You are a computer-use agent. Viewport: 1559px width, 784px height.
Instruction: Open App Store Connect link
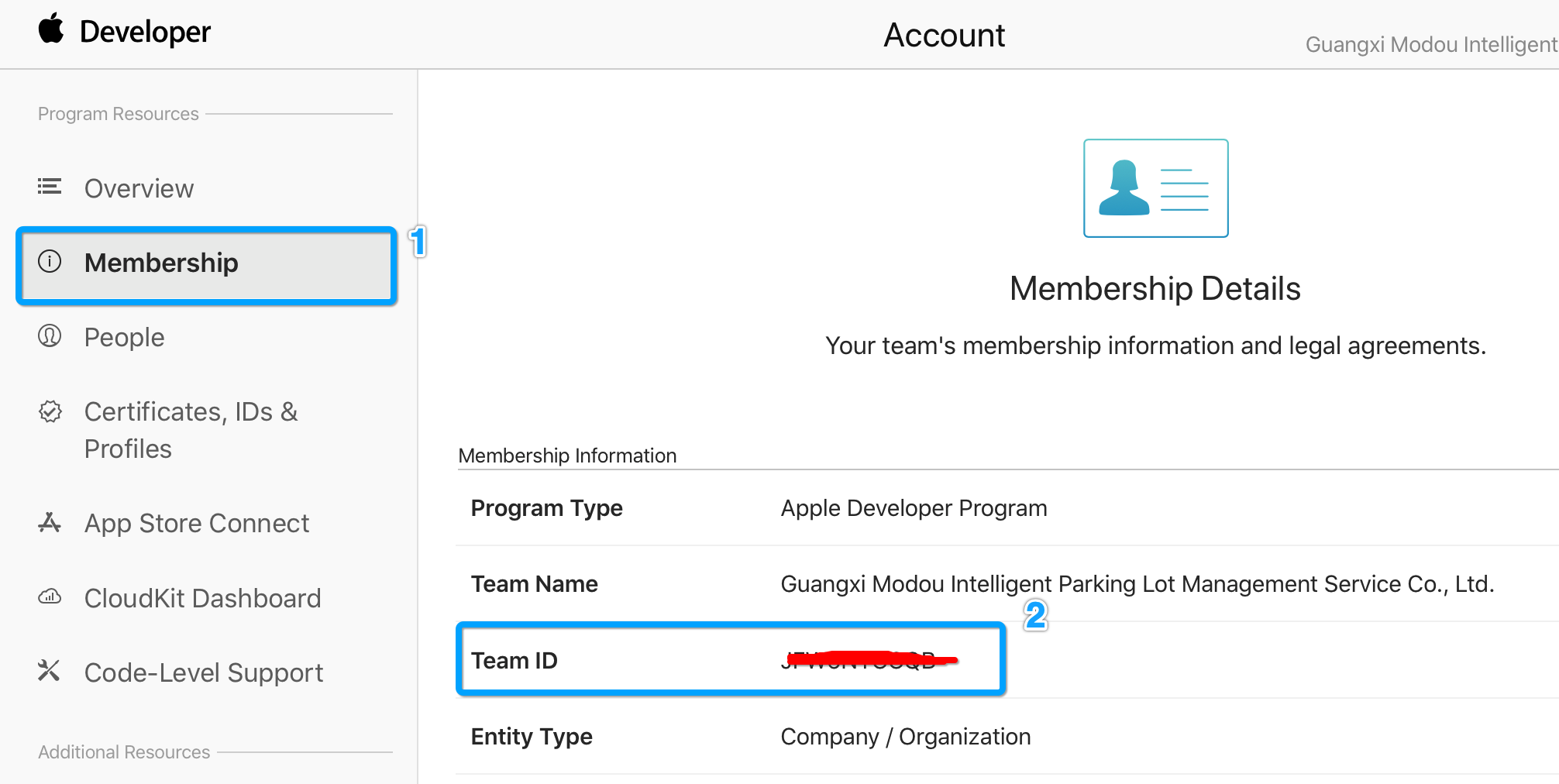[x=197, y=524]
